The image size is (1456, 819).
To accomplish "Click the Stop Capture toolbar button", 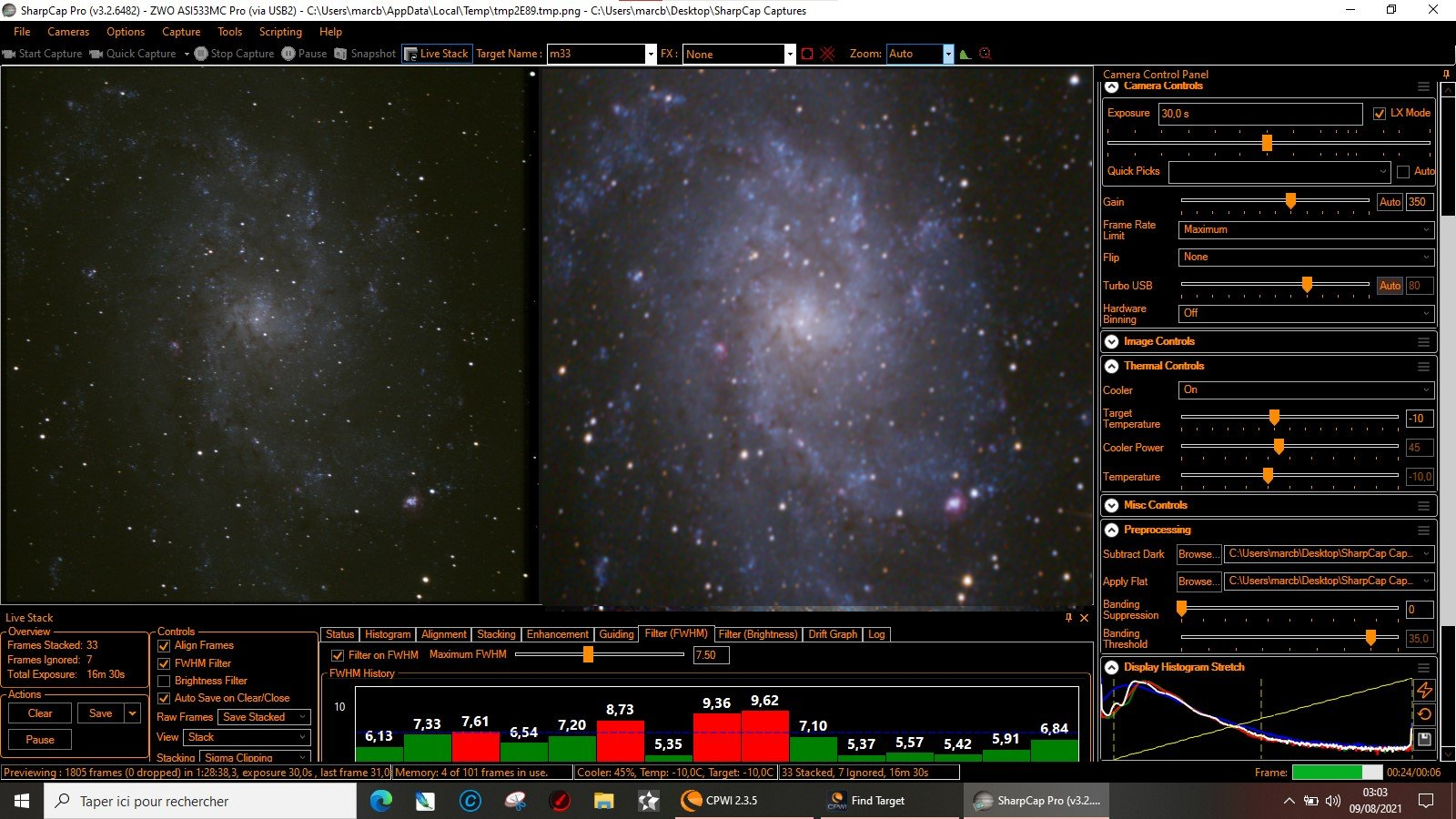I will tap(234, 54).
